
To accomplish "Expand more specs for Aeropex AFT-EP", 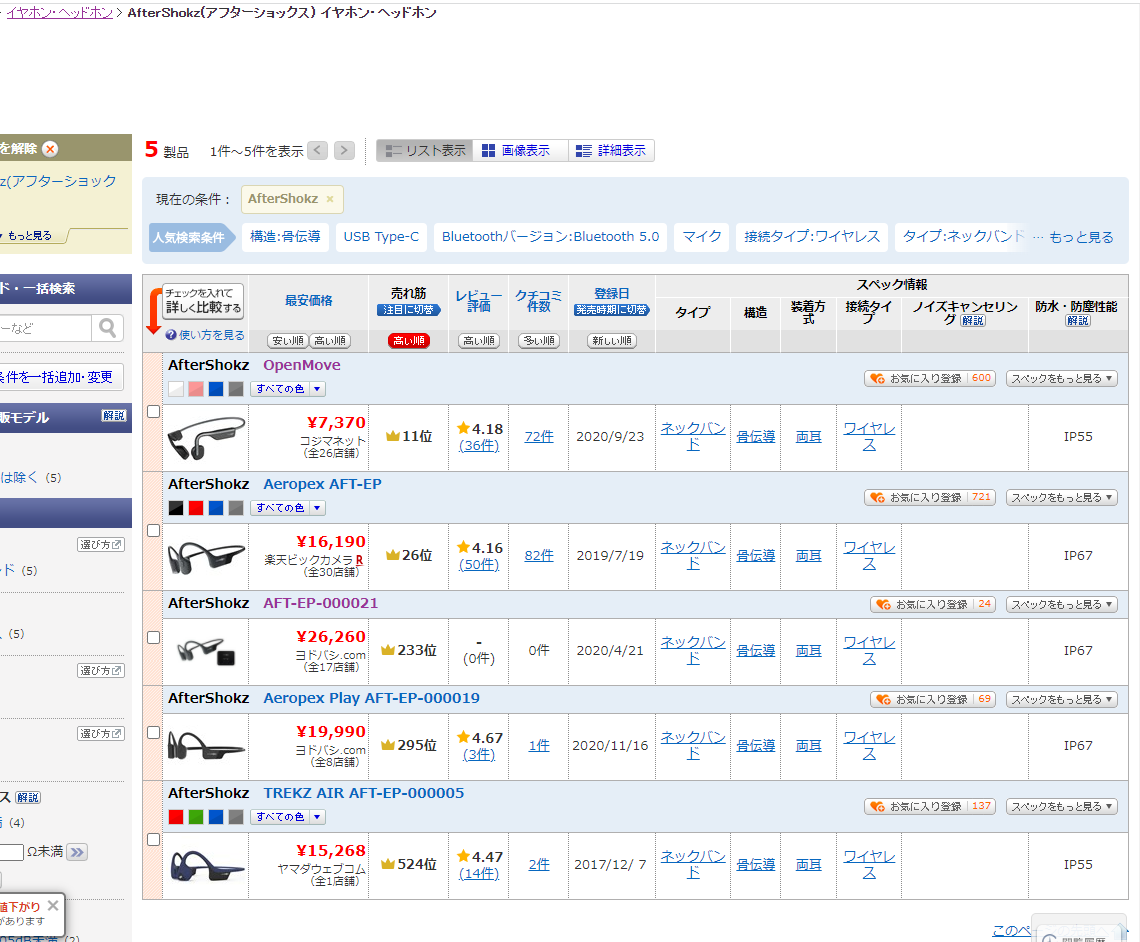I will tap(1061, 497).
